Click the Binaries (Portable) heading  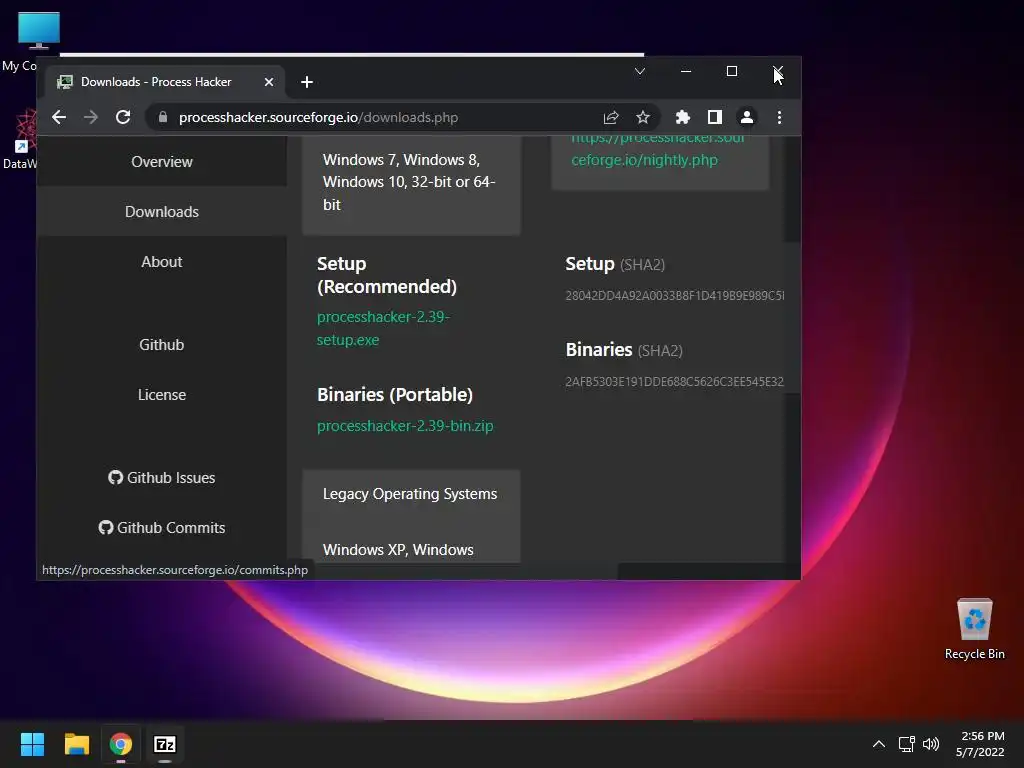tap(394, 394)
